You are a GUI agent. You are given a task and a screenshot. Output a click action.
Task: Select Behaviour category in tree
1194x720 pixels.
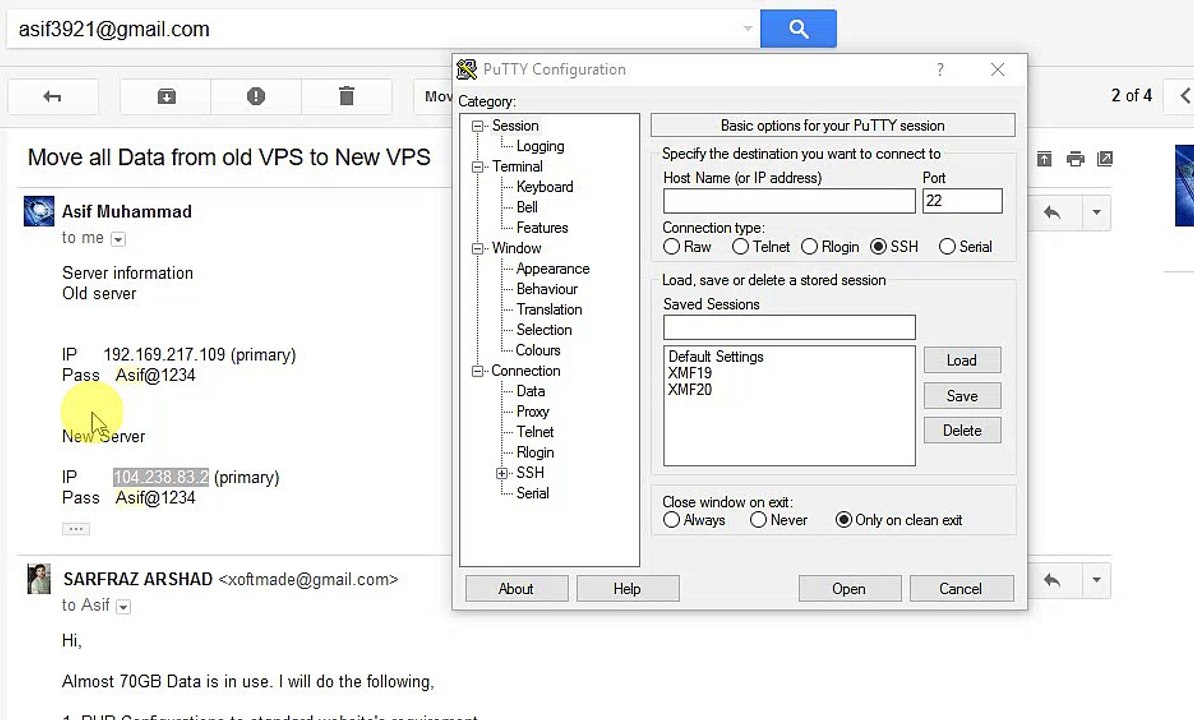[547, 289]
